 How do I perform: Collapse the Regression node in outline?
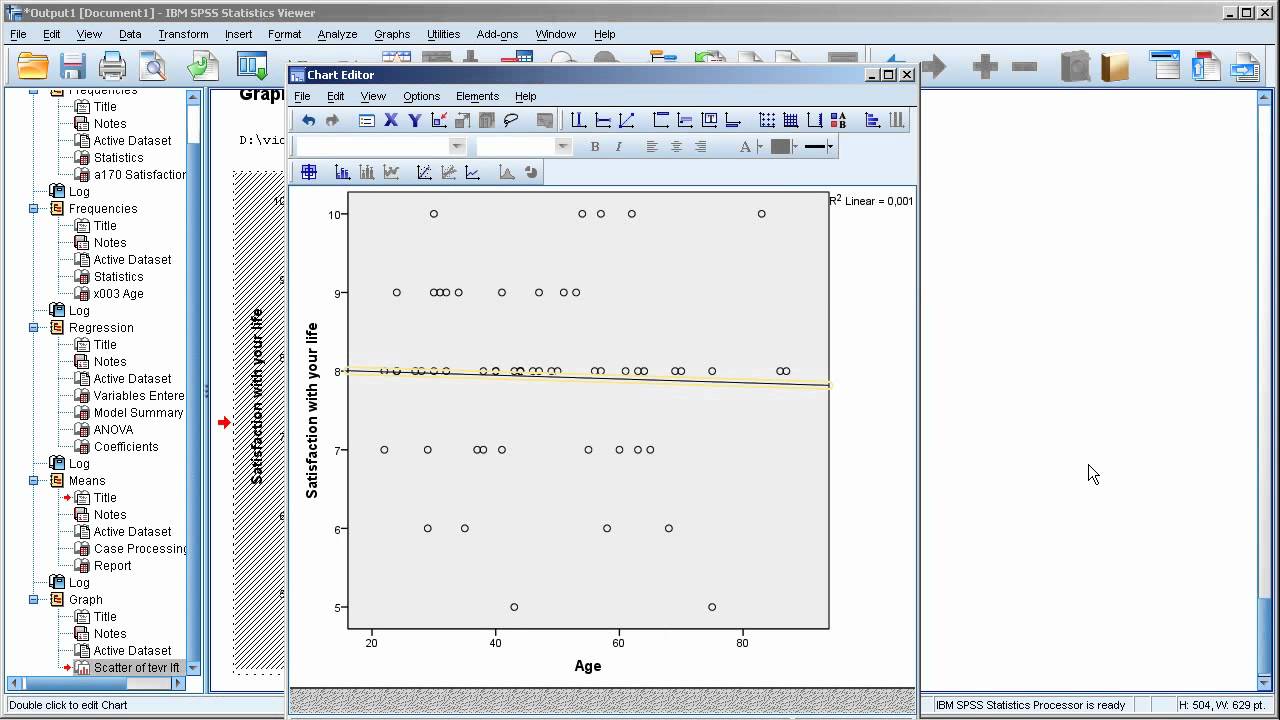(33, 328)
